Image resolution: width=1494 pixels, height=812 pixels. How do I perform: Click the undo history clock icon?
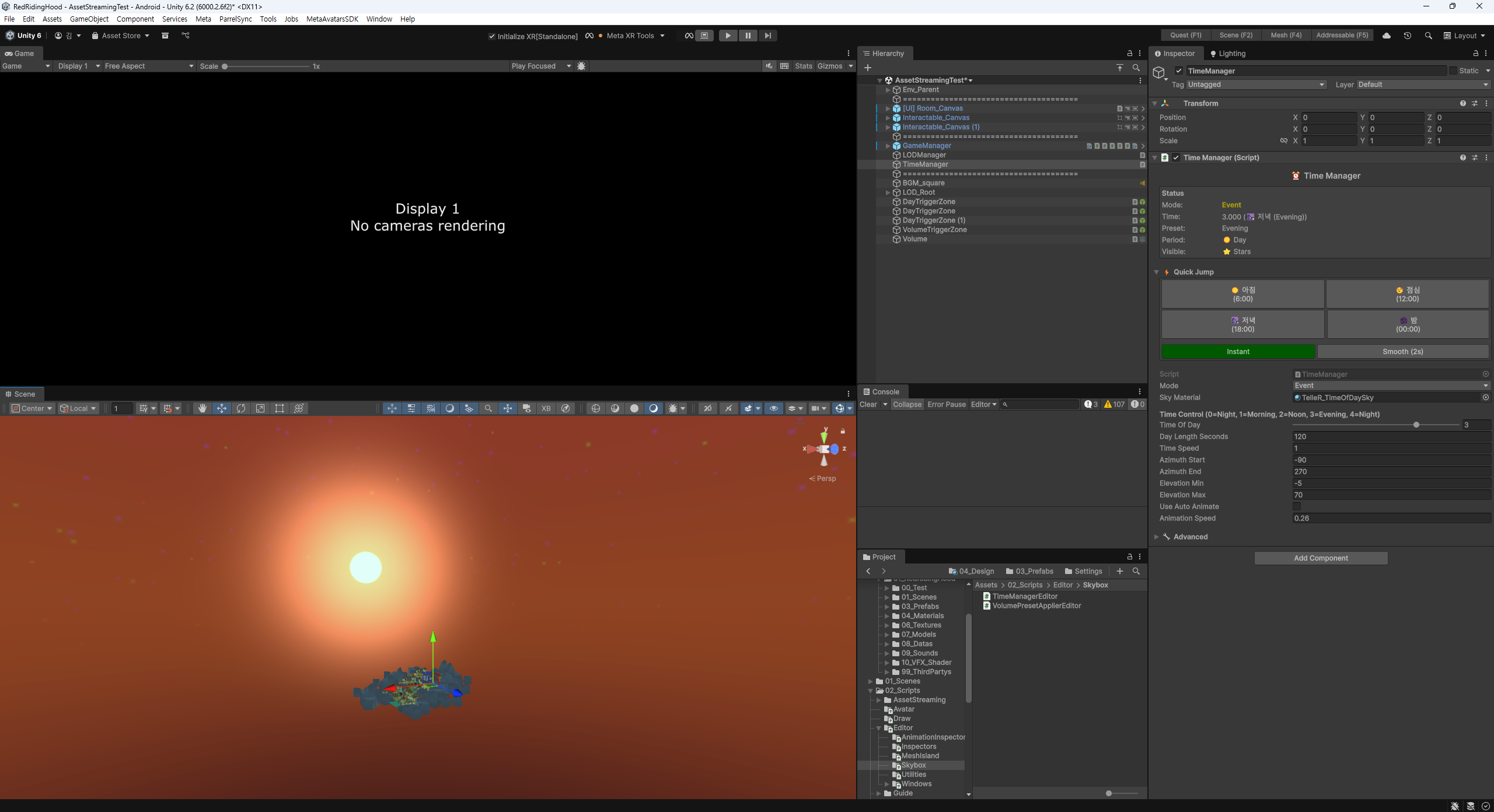[x=1407, y=36]
